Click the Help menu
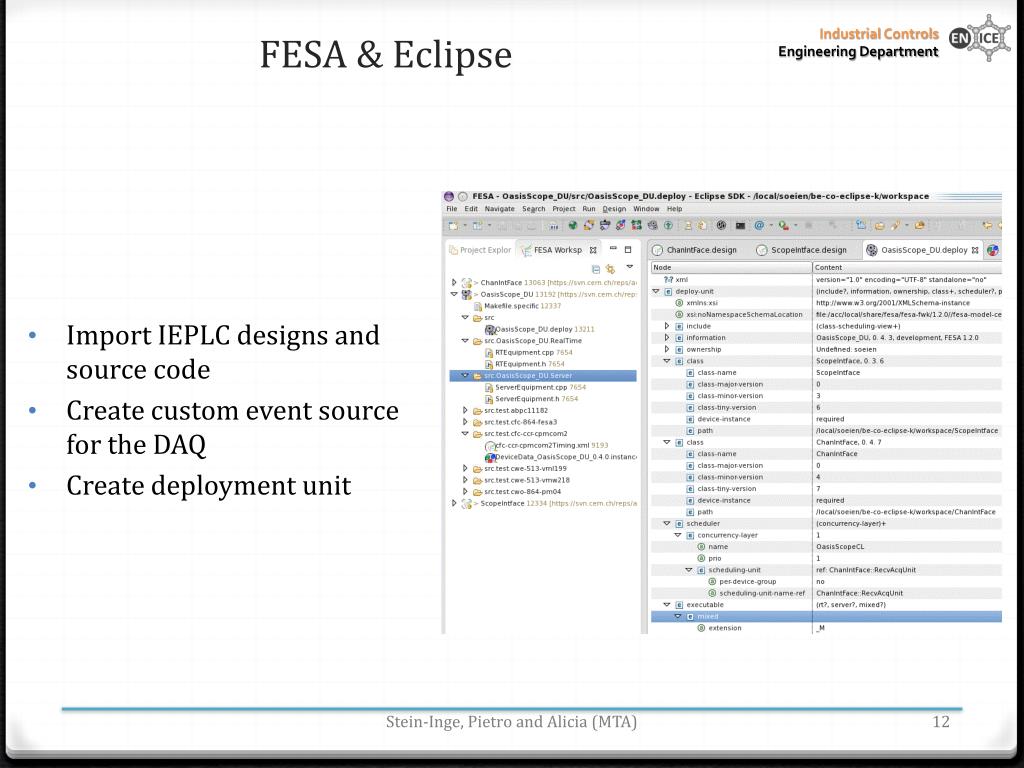This screenshot has width=1024, height=768. [x=675, y=209]
